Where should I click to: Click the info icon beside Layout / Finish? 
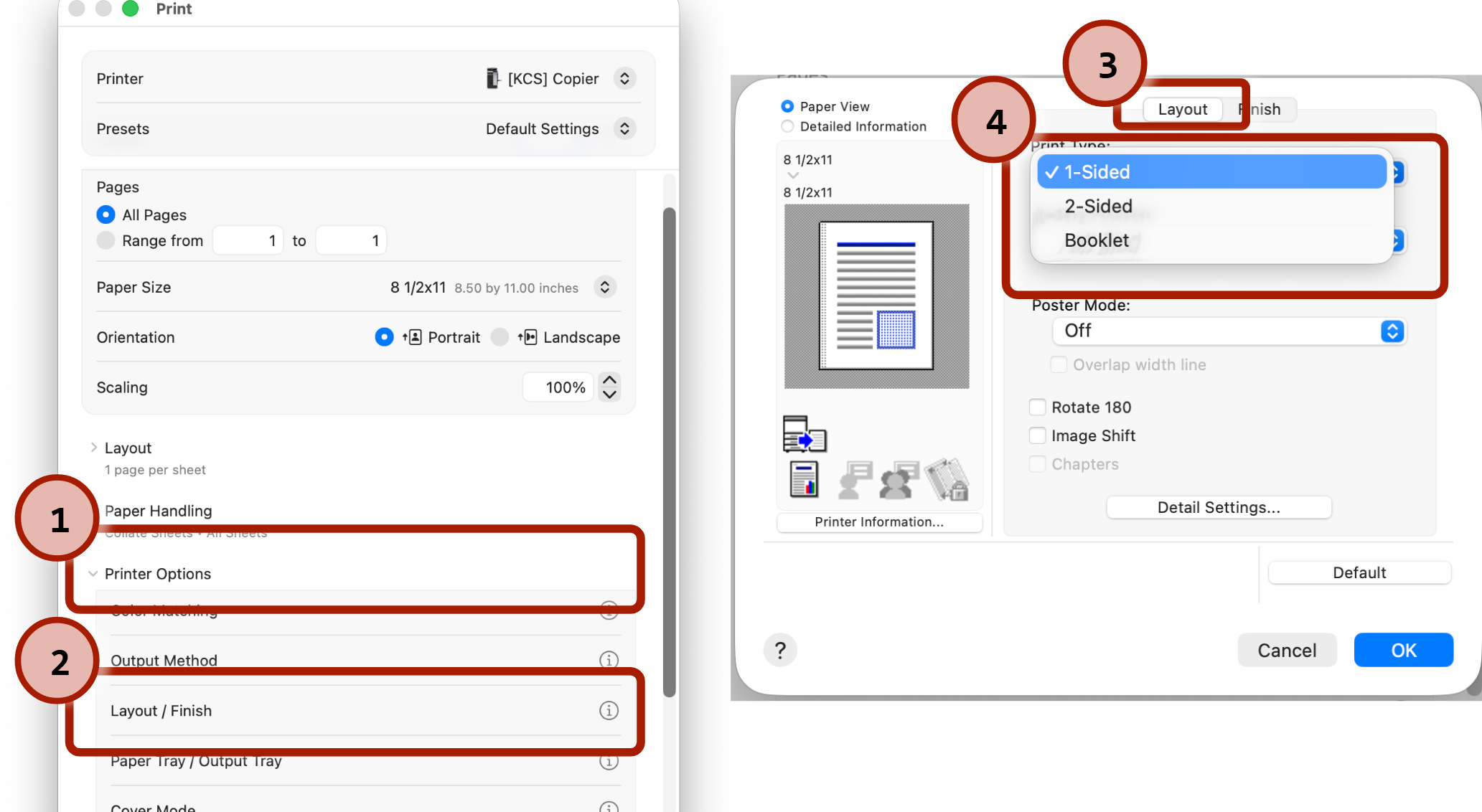[609, 710]
